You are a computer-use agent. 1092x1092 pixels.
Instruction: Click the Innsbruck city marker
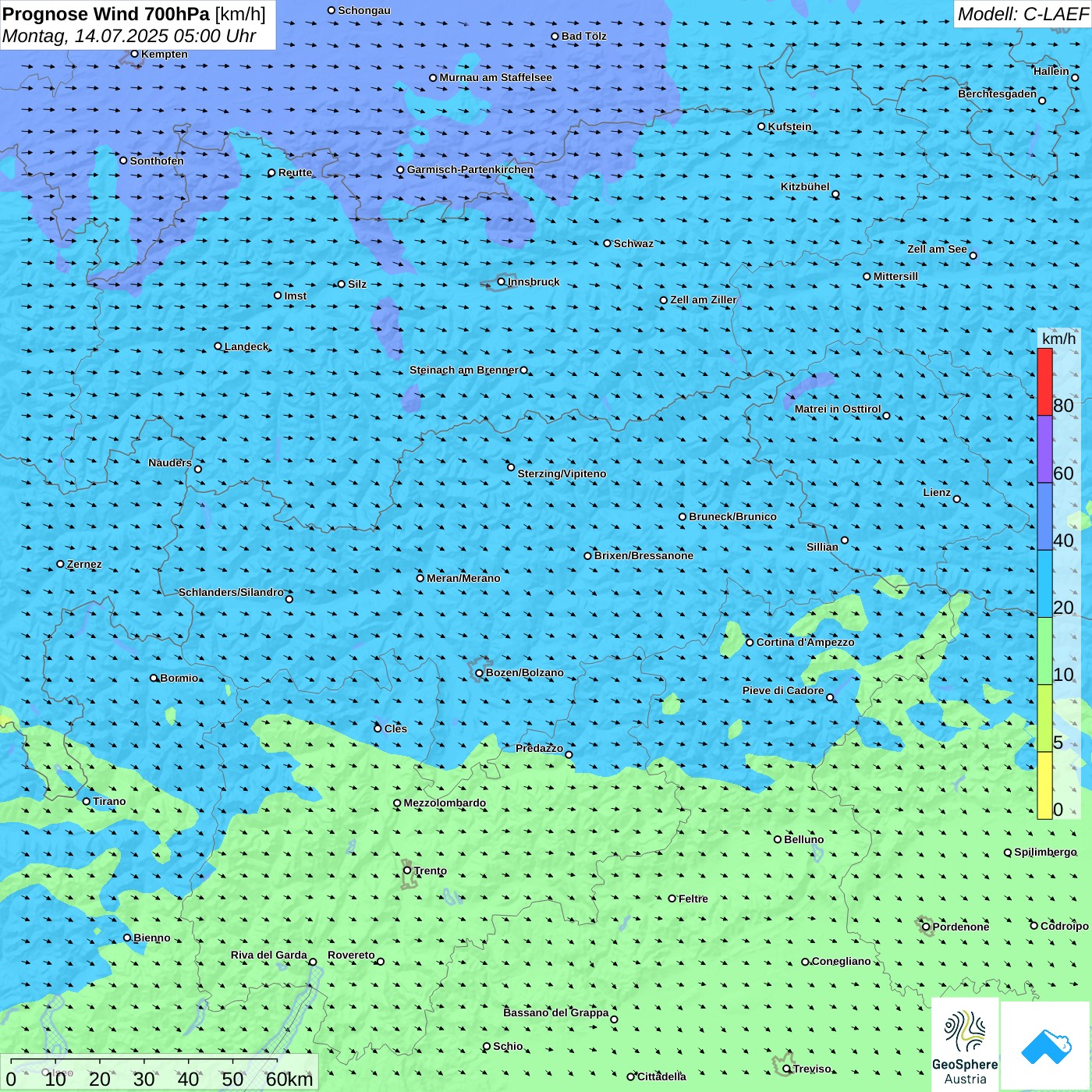pyautogui.click(x=502, y=282)
